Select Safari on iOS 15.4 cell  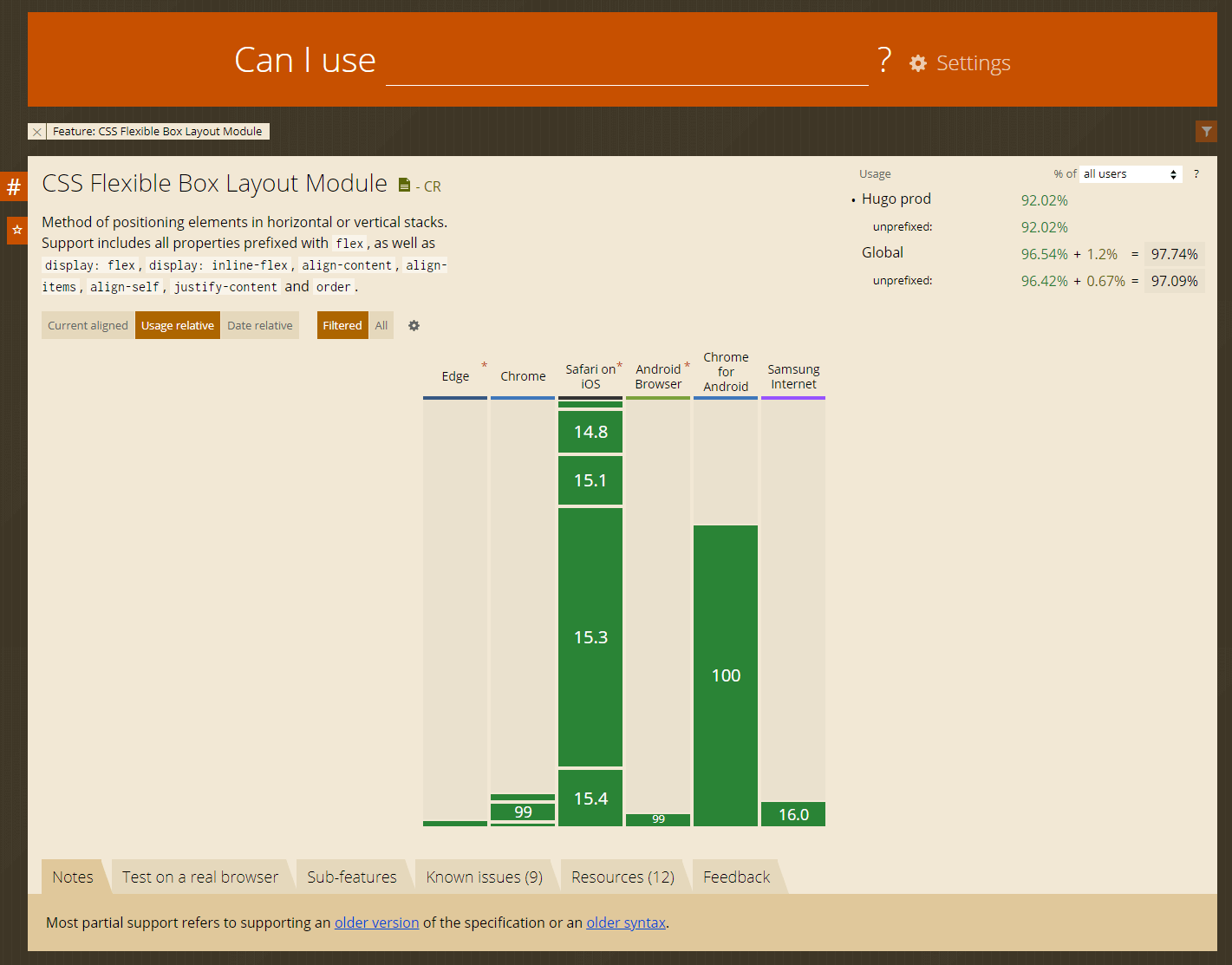coord(590,798)
